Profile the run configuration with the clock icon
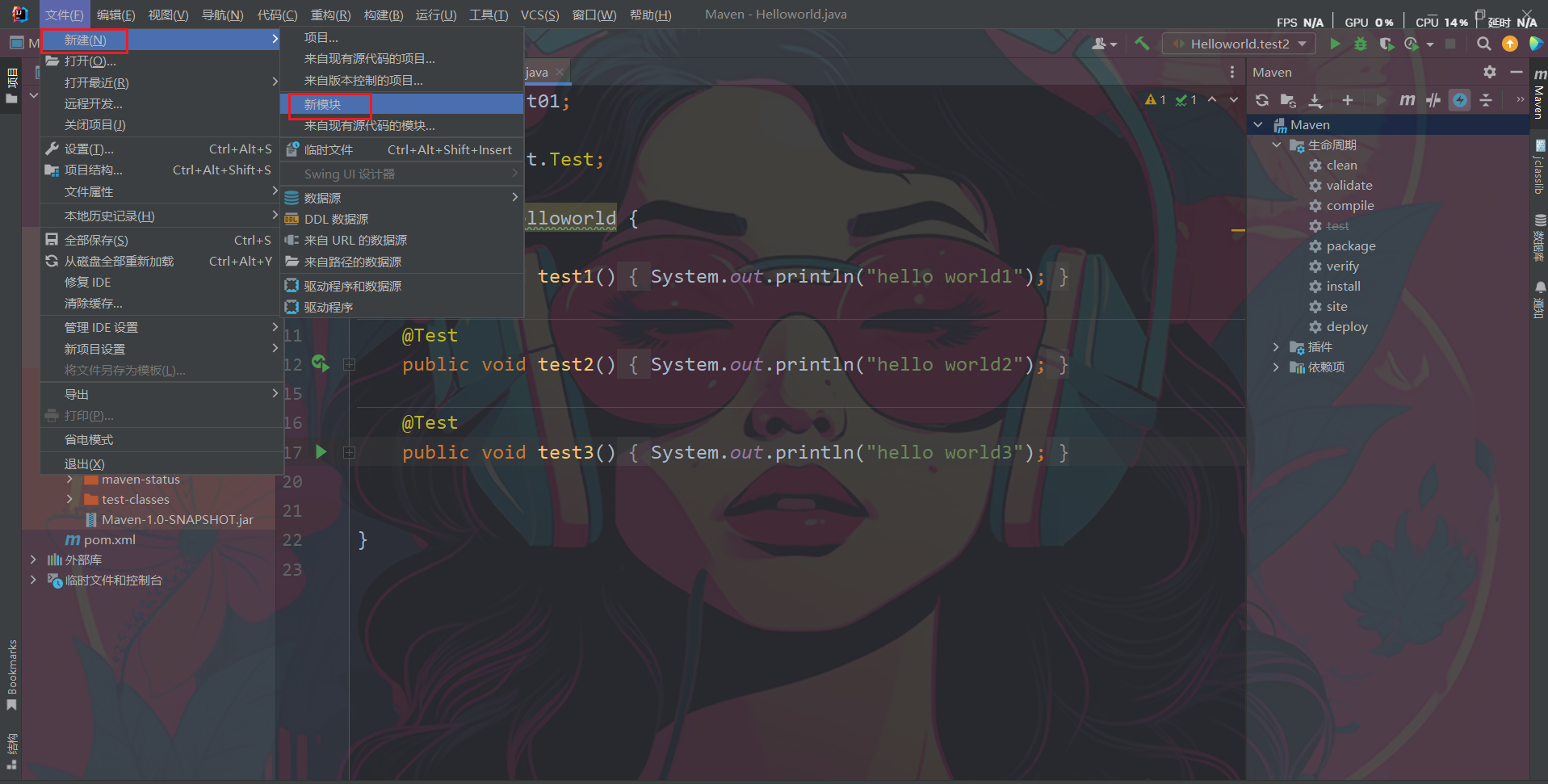The image size is (1548, 784). tap(1412, 44)
